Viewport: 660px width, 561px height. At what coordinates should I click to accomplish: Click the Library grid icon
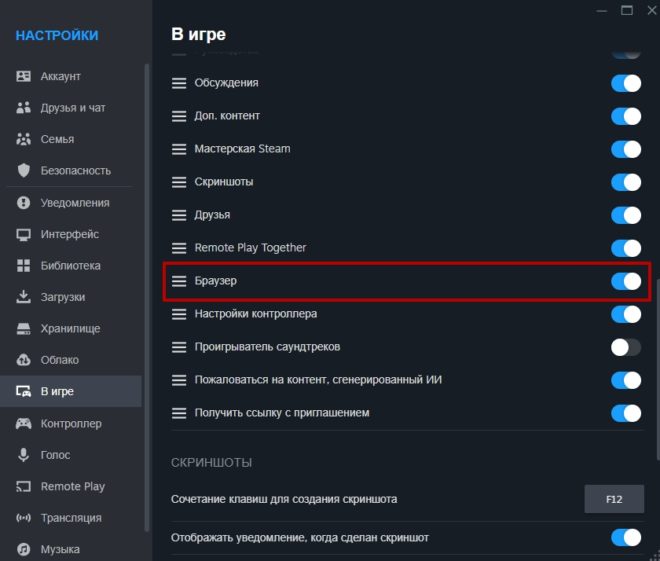coord(23,266)
